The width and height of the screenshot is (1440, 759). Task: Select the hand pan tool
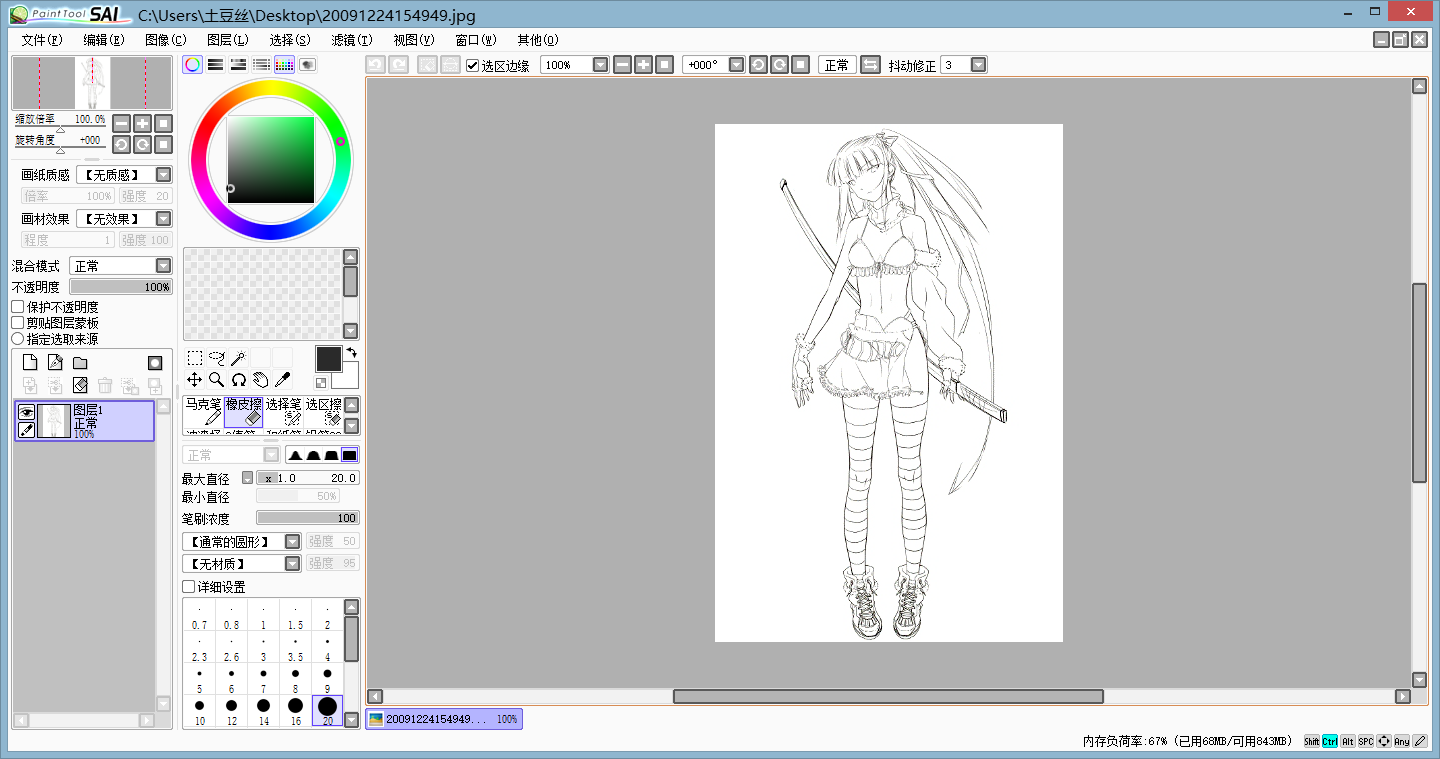260,380
